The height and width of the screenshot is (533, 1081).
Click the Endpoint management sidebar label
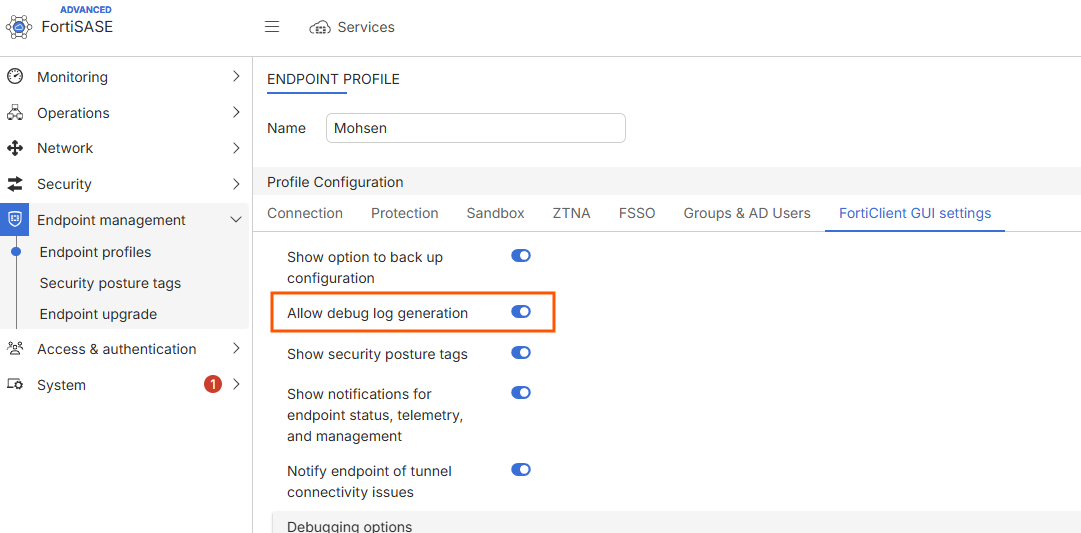point(111,220)
